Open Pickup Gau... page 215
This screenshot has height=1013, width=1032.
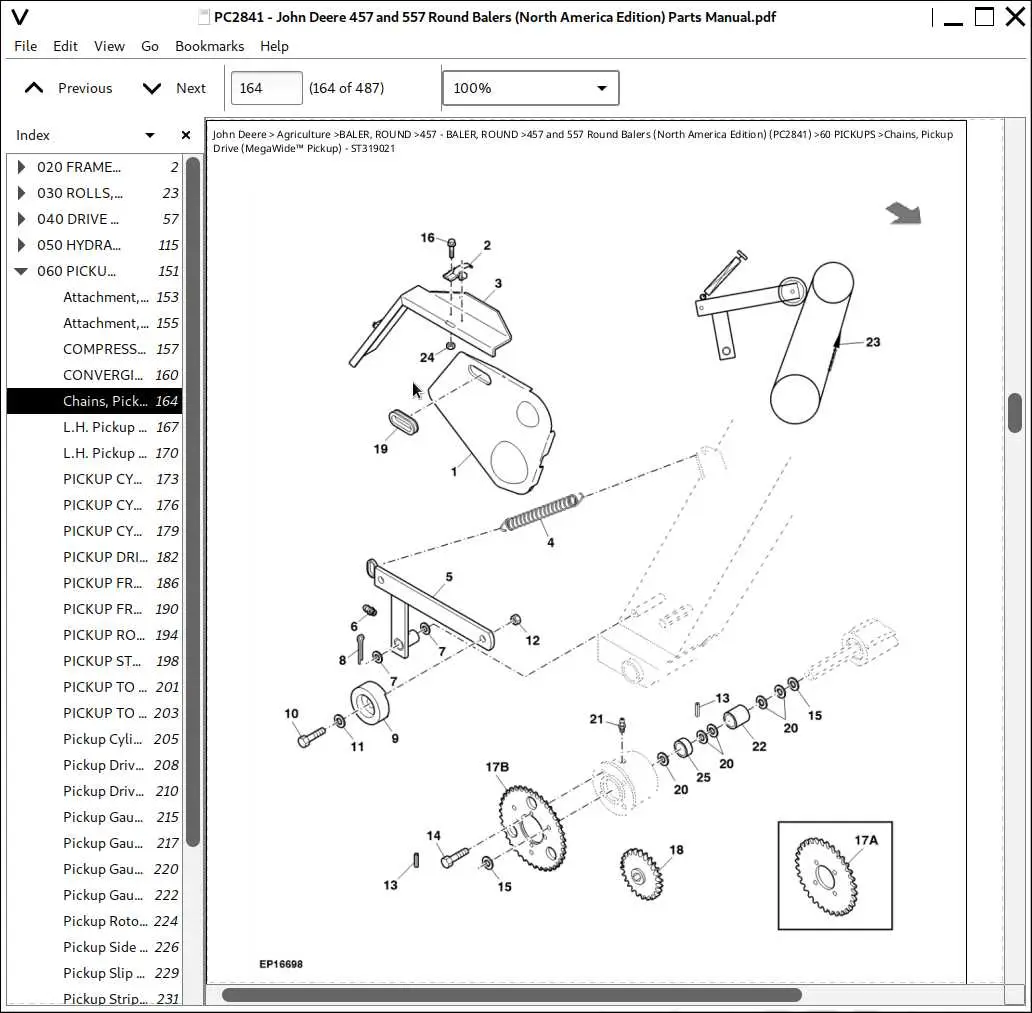coord(94,817)
